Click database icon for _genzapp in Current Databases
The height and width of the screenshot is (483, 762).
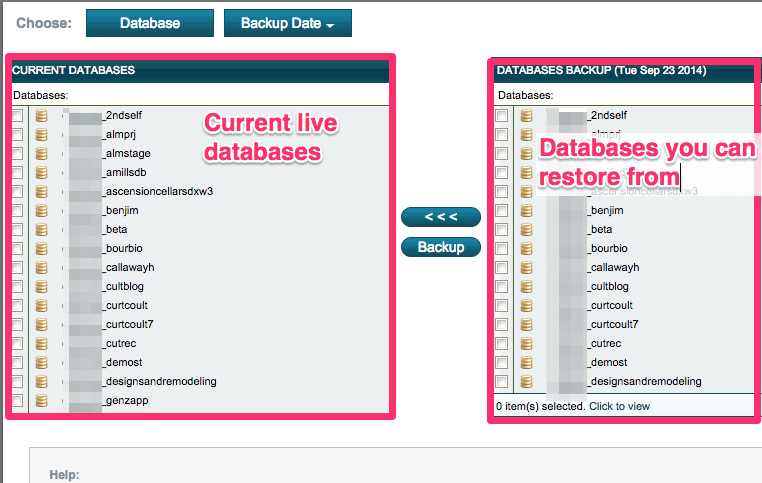(42, 400)
